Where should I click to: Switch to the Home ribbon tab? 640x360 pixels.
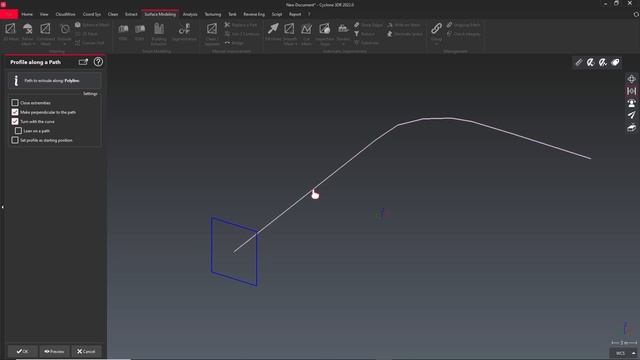pos(27,14)
